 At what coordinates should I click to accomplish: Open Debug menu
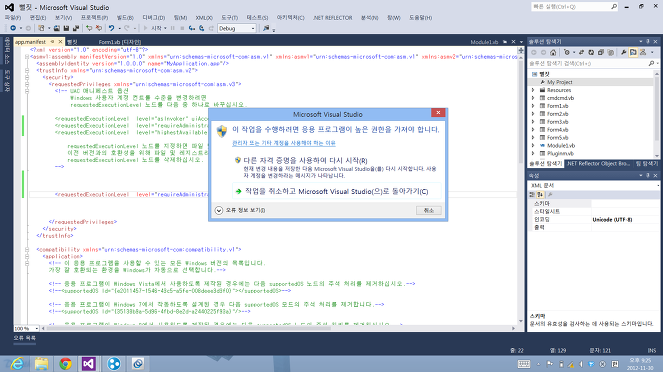(153, 18)
